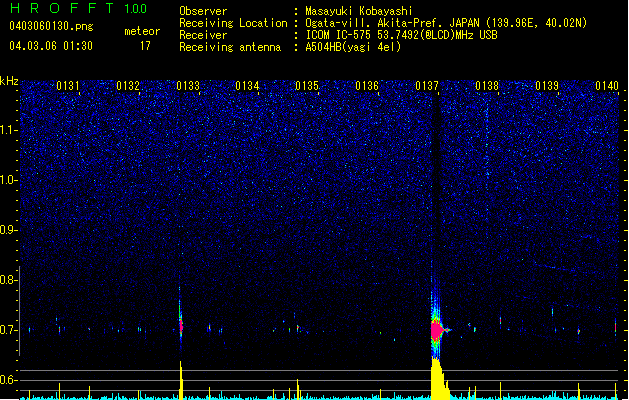Click the 'Observer' field label

click(x=203, y=11)
